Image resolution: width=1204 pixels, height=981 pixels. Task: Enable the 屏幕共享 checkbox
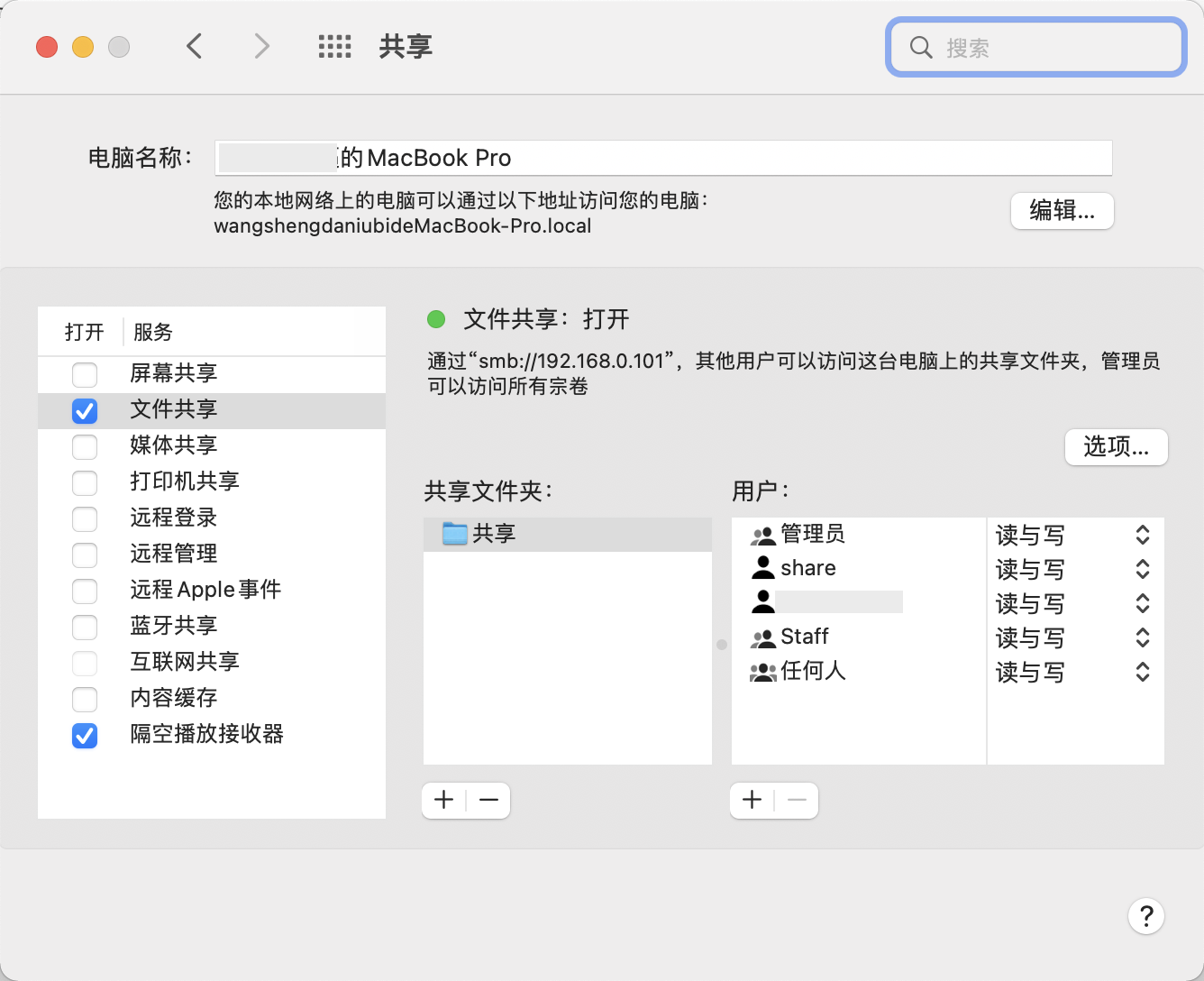click(x=85, y=374)
